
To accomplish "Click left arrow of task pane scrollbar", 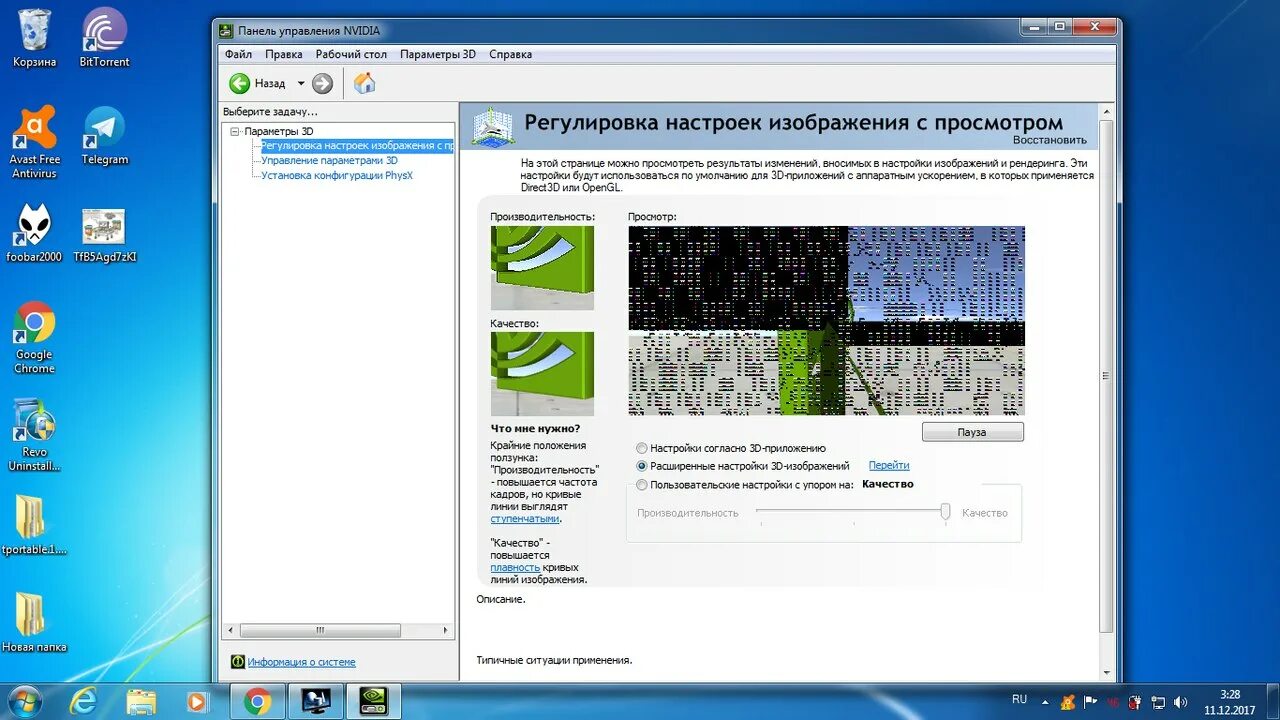I will click(x=231, y=630).
